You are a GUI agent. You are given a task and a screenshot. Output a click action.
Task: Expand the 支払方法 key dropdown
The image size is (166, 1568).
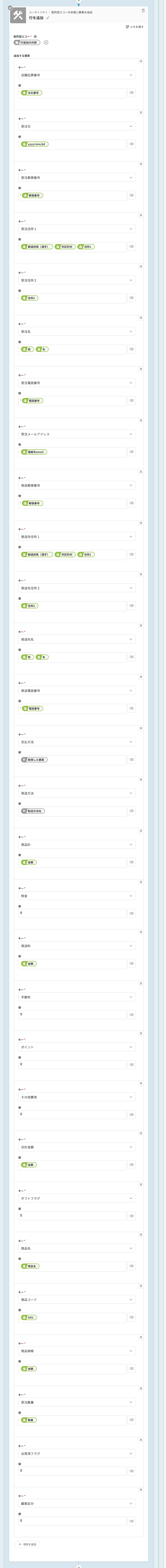[x=77, y=742]
